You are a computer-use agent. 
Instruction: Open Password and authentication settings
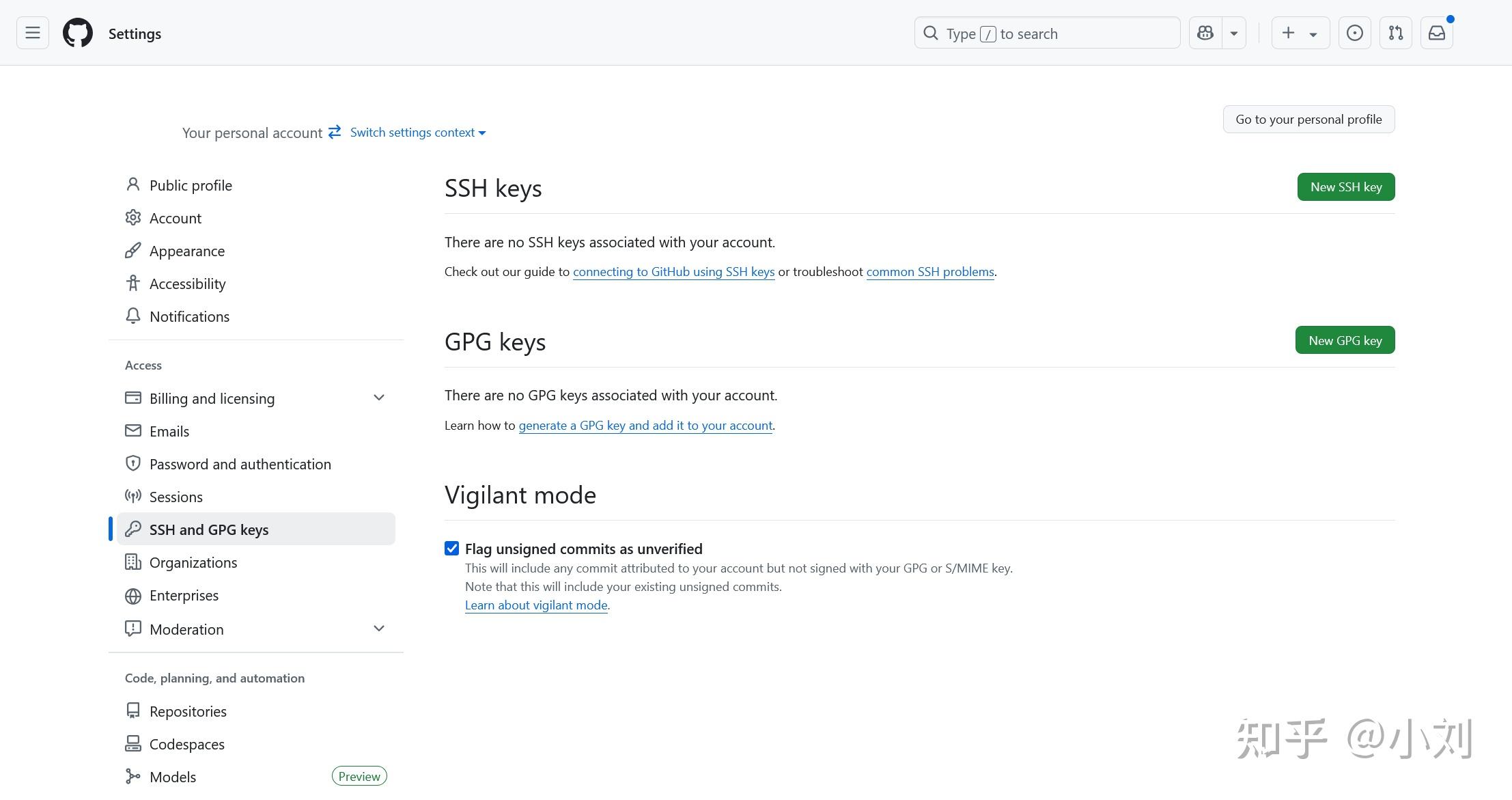[x=240, y=463]
